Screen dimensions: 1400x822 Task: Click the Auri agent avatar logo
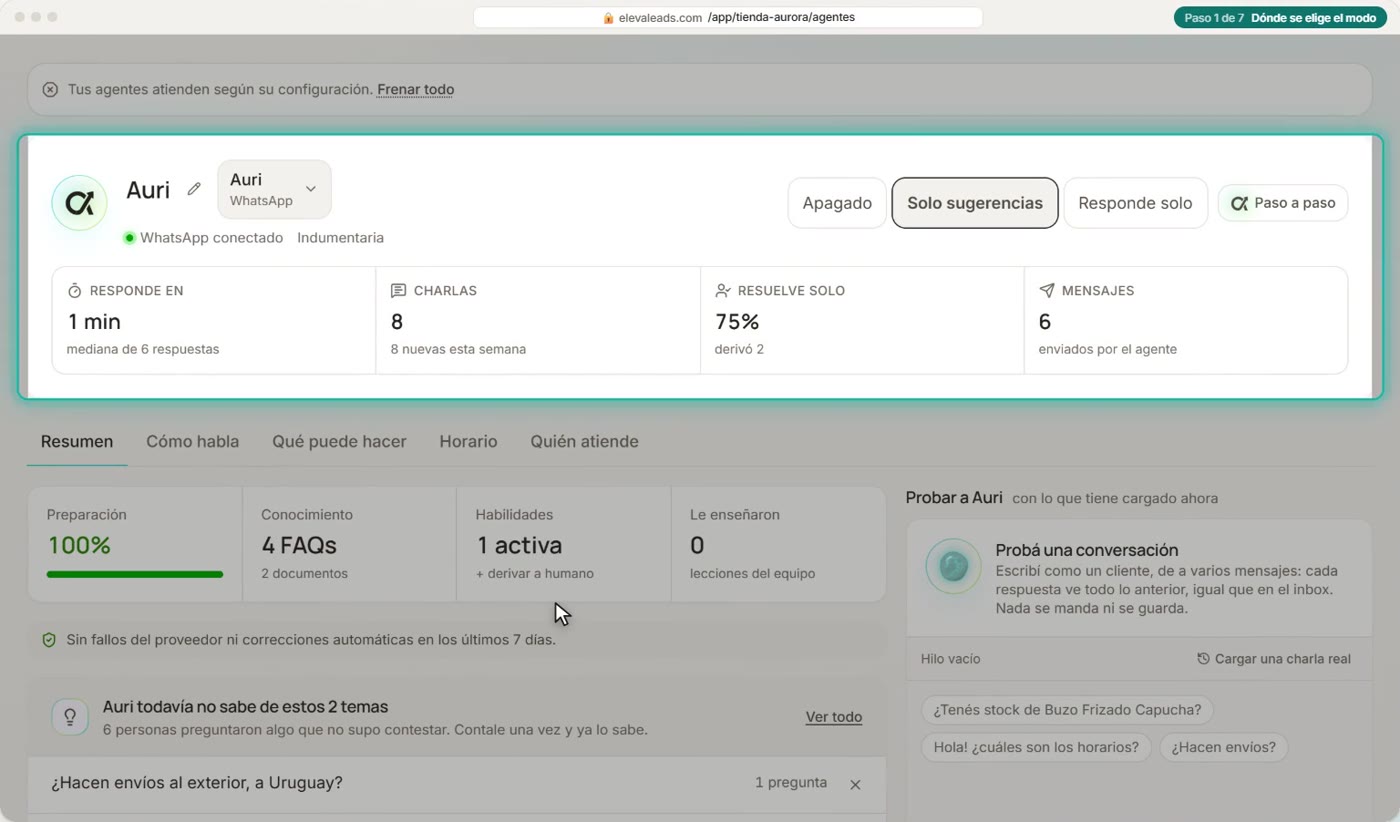tap(80, 203)
